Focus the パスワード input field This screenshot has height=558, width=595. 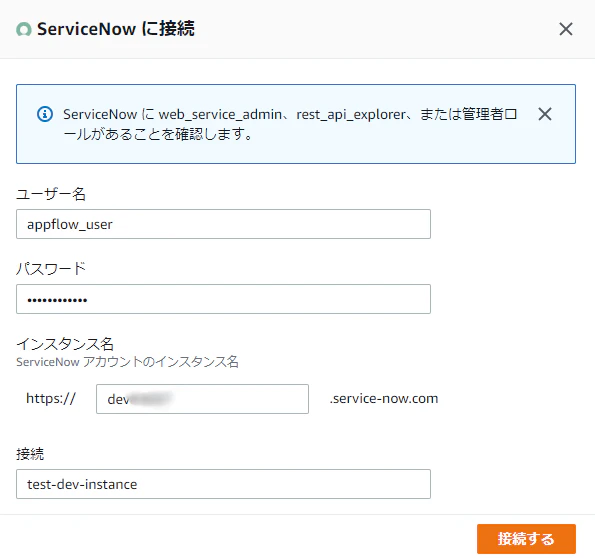(x=223, y=299)
